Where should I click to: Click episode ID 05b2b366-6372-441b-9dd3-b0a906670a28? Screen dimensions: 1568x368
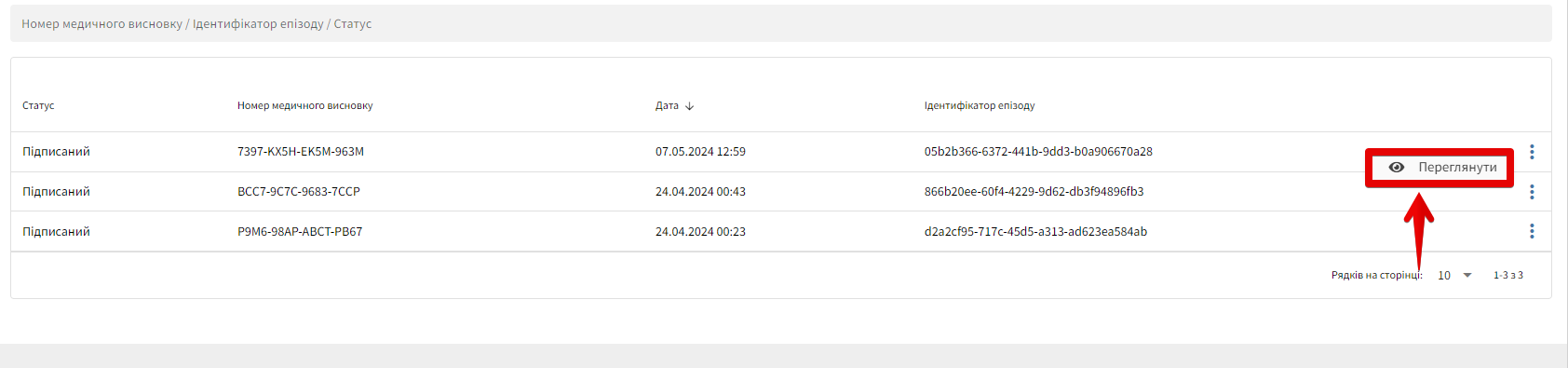(x=1038, y=152)
